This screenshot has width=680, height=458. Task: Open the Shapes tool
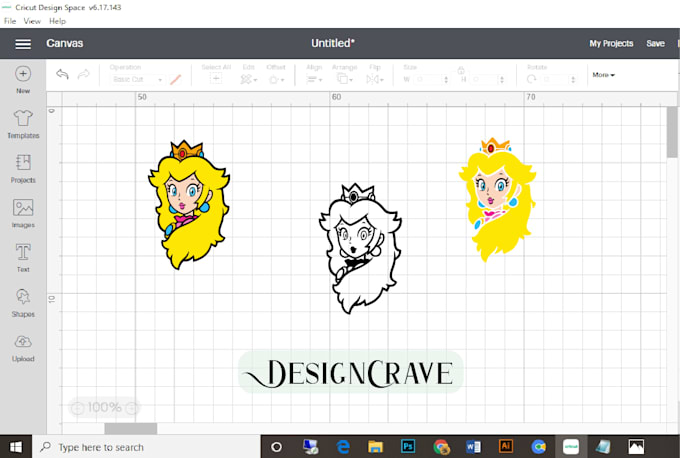(23, 297)
